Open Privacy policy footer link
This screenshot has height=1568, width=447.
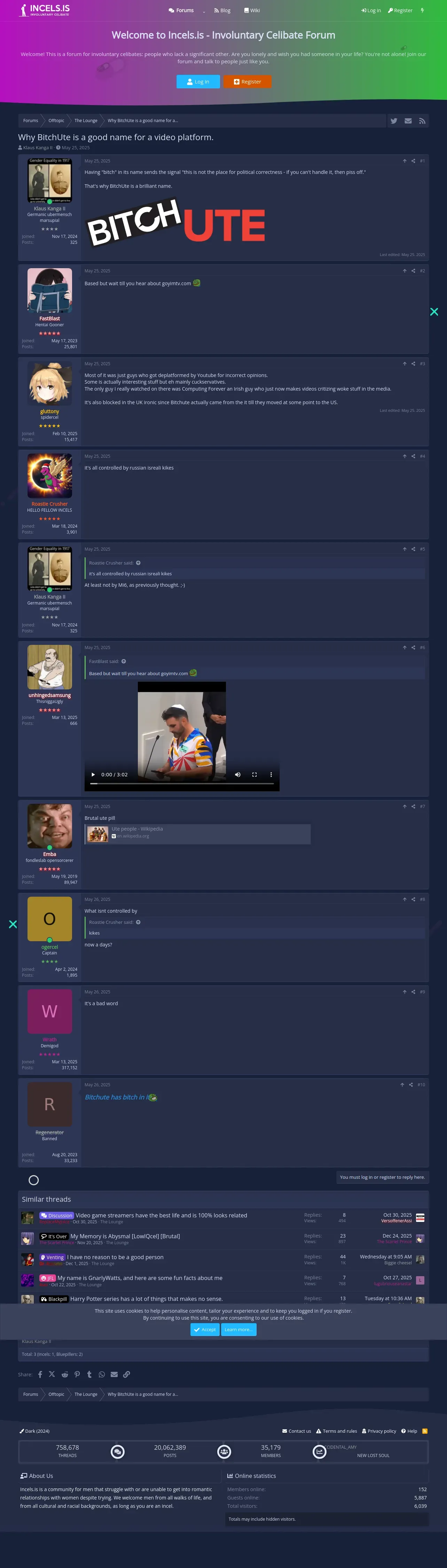pyautogui.click(x=379, y=1431)
